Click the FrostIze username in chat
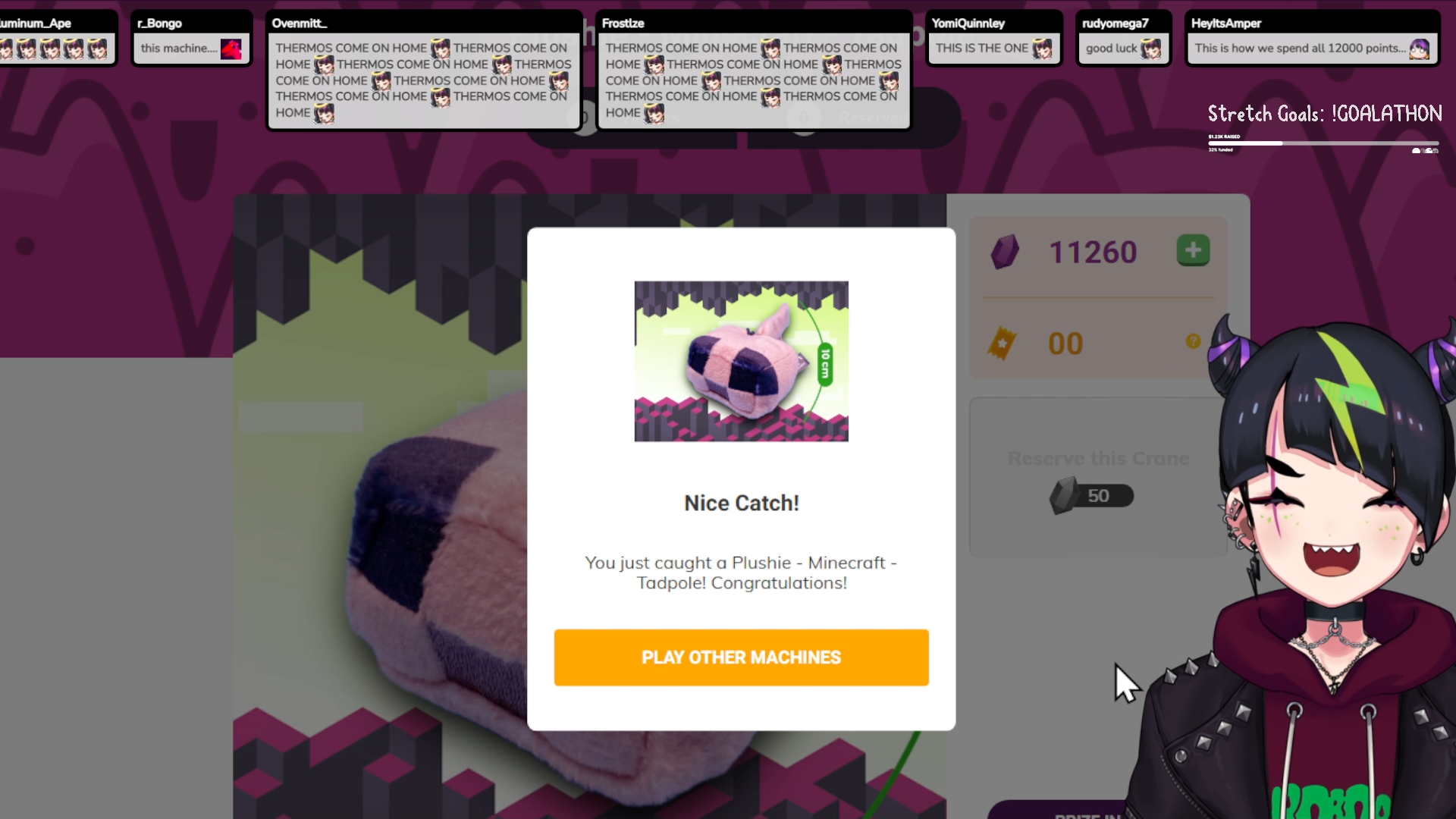This screenshot has height=819, width=1456. [x=623, y=24]
